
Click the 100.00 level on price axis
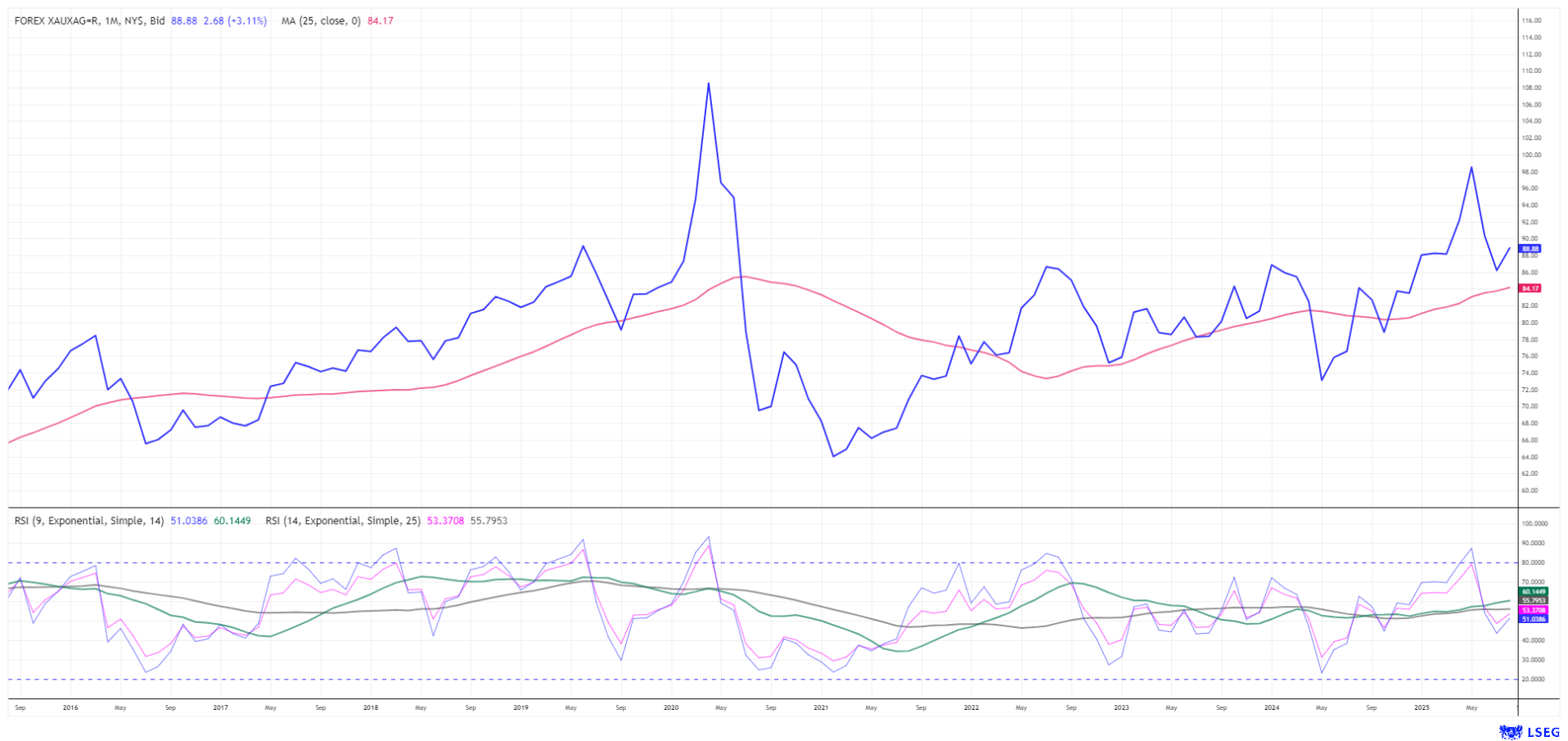click(1530, 155)
